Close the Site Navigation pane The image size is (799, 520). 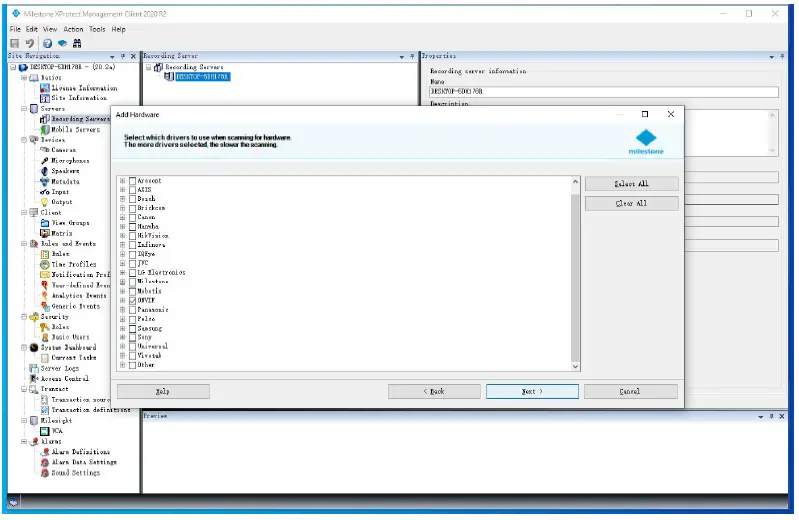click(134, 56)
